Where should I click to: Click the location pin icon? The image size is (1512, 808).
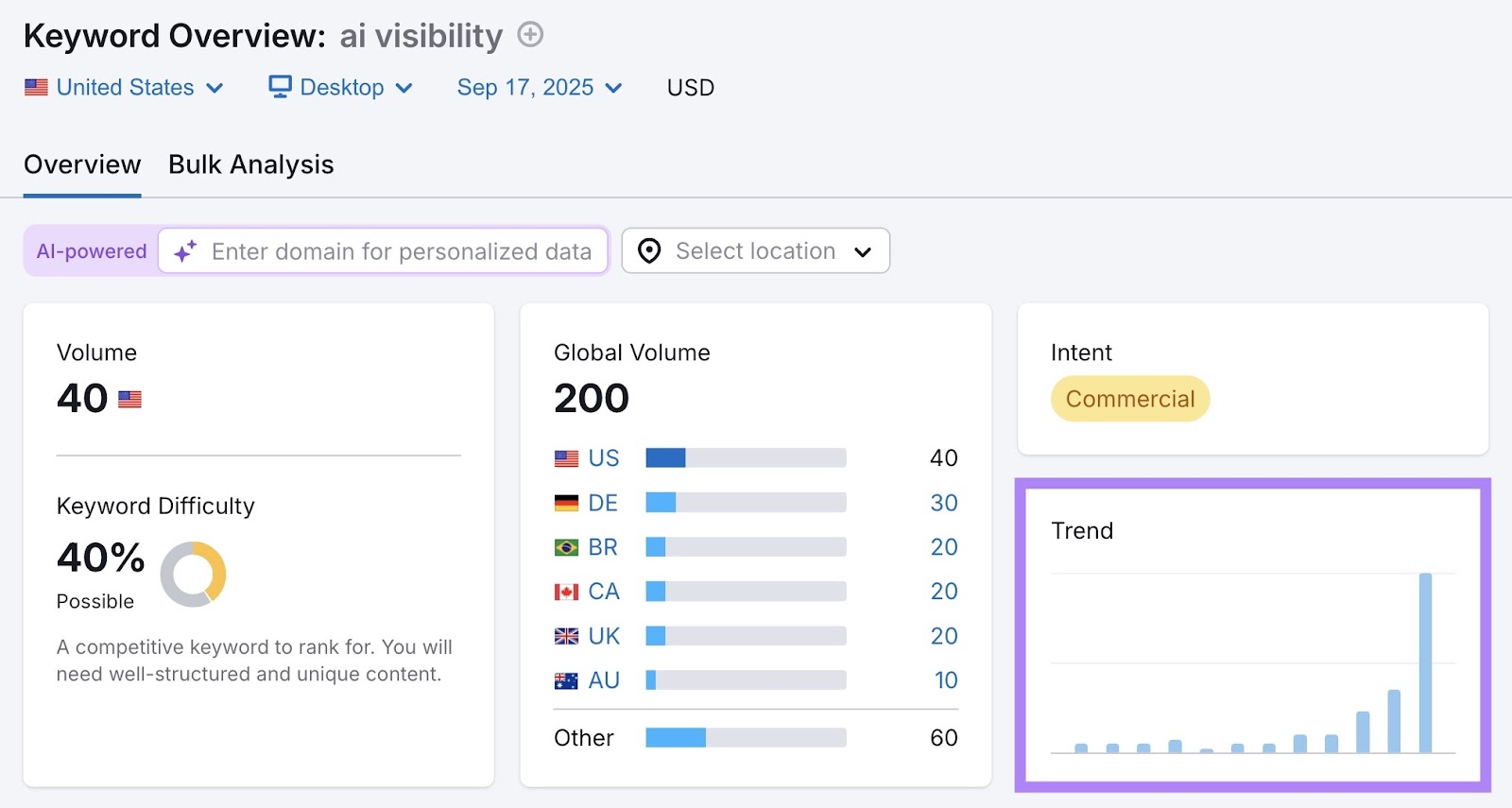(649, 251)
